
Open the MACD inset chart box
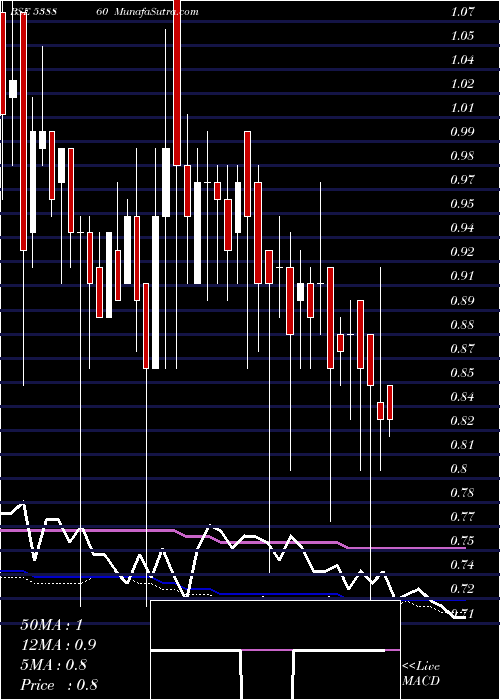[275, 650]
